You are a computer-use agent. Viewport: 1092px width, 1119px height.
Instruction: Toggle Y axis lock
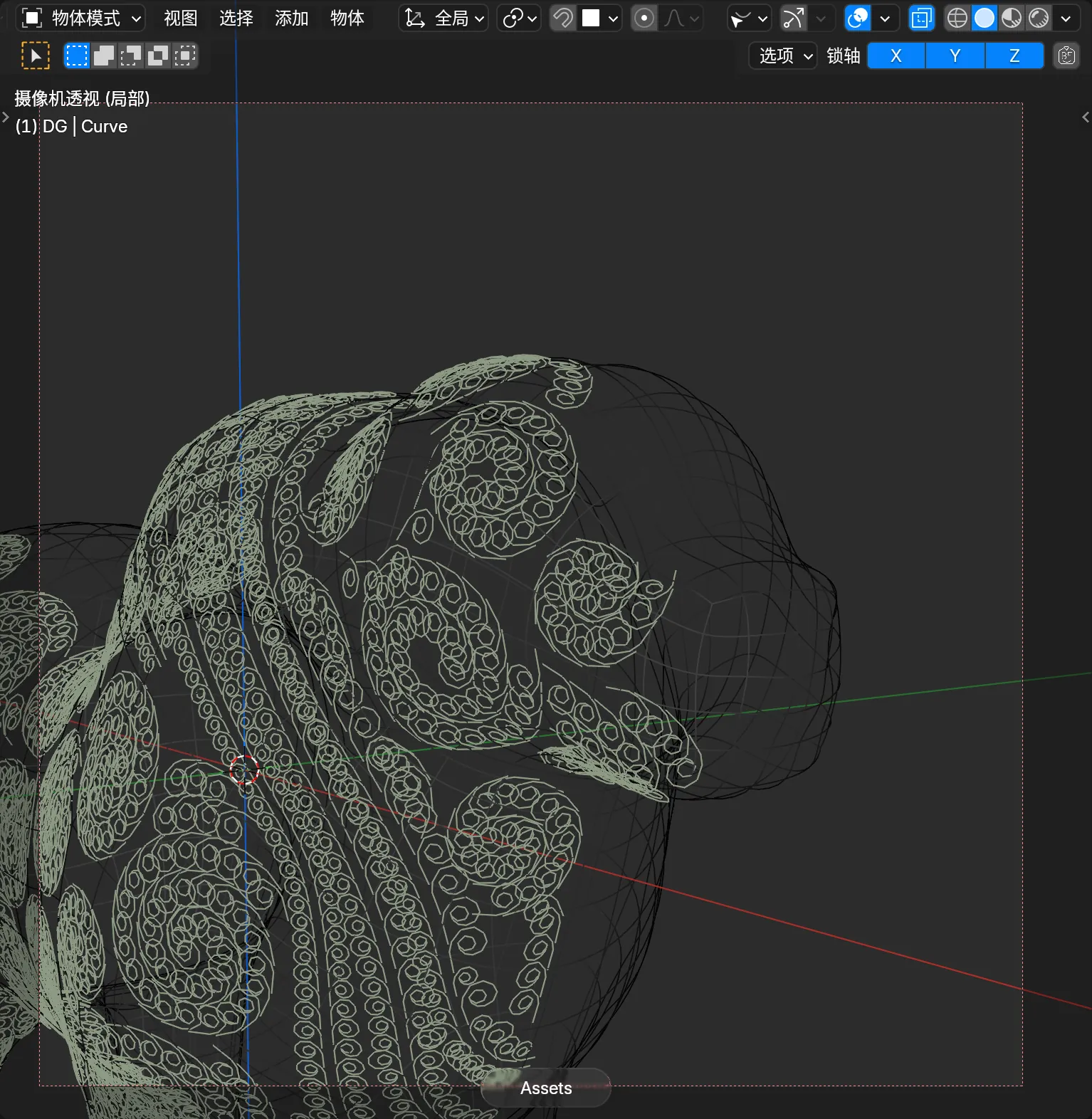955,56
